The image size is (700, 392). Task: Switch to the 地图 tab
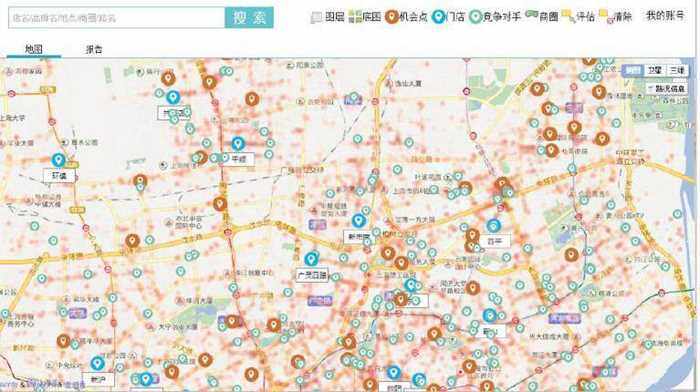pos(34,49)
